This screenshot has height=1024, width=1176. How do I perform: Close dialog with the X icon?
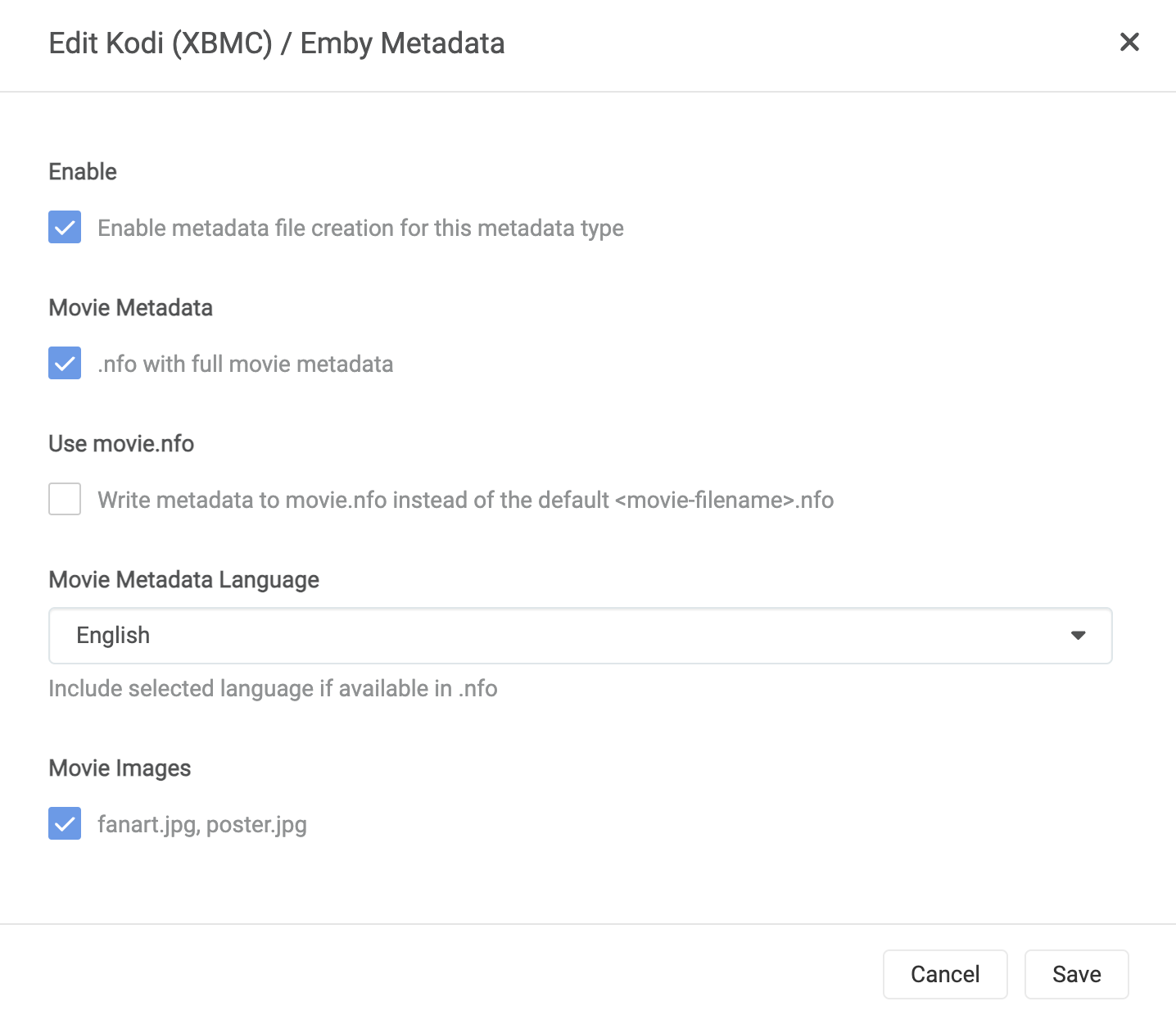[x=1129, y=43]
